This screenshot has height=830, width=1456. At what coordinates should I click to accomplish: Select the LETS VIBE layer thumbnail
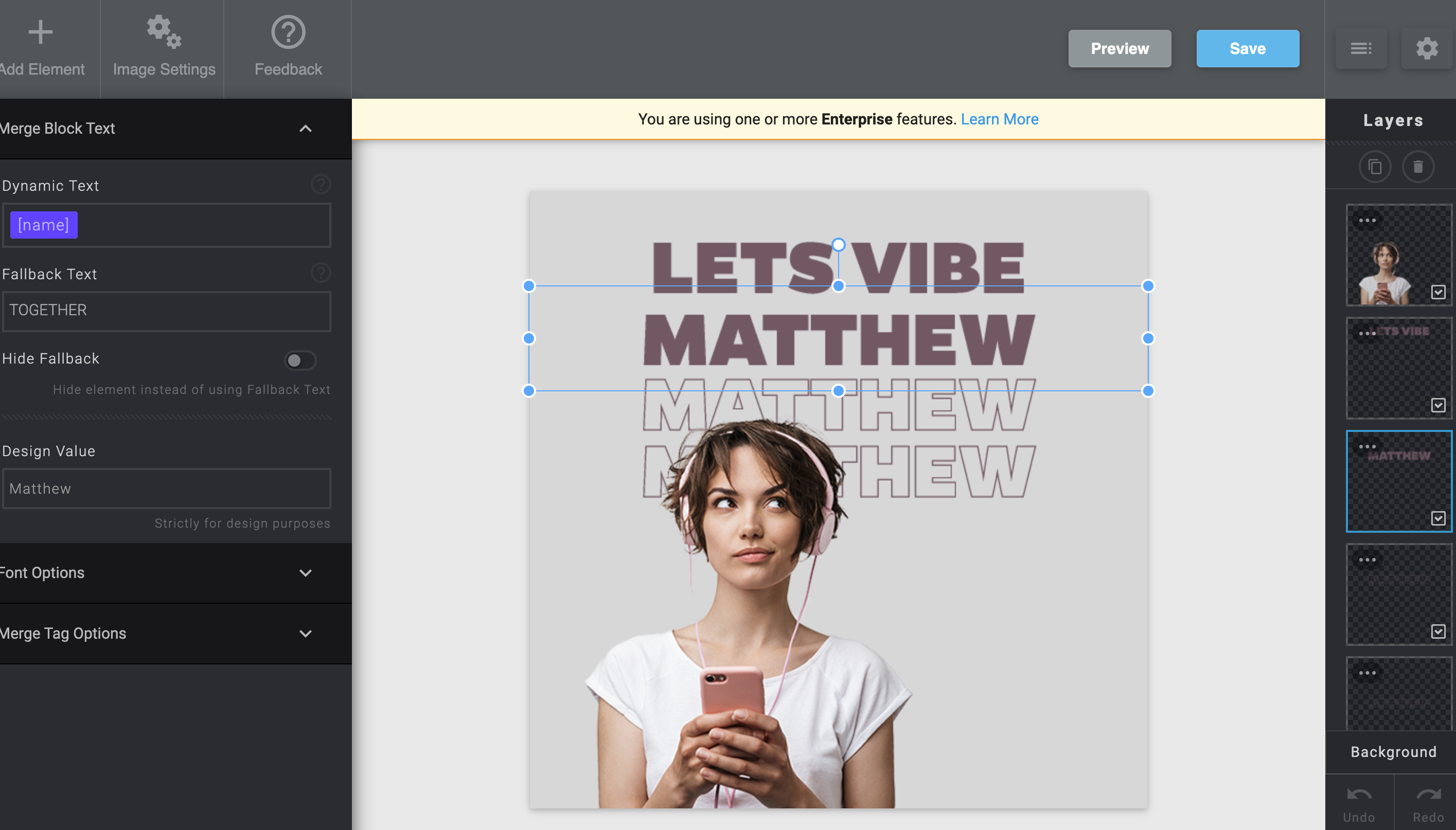pyautogui.click(x=1398, y=368)
